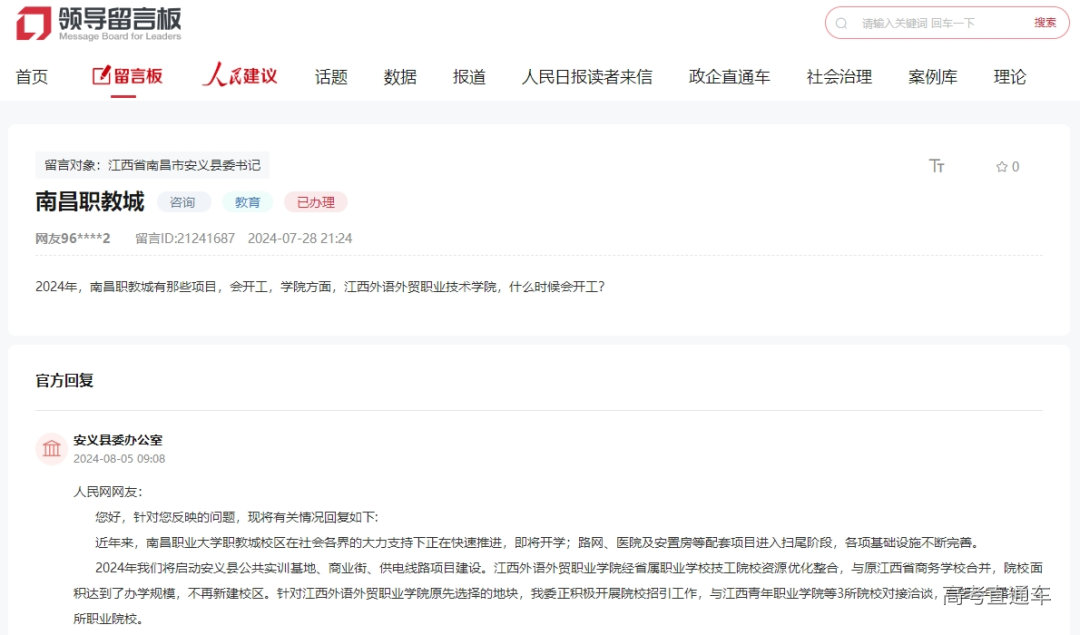
Task: Browse the 社会治理 category
Action: tap(838, 76)
